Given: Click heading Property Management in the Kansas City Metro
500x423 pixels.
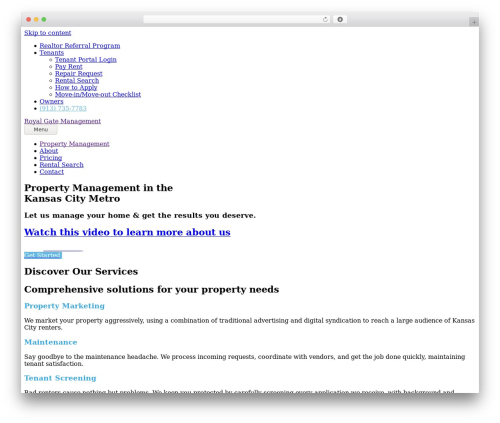Looking at the screenshot, I should click(98, 193).
